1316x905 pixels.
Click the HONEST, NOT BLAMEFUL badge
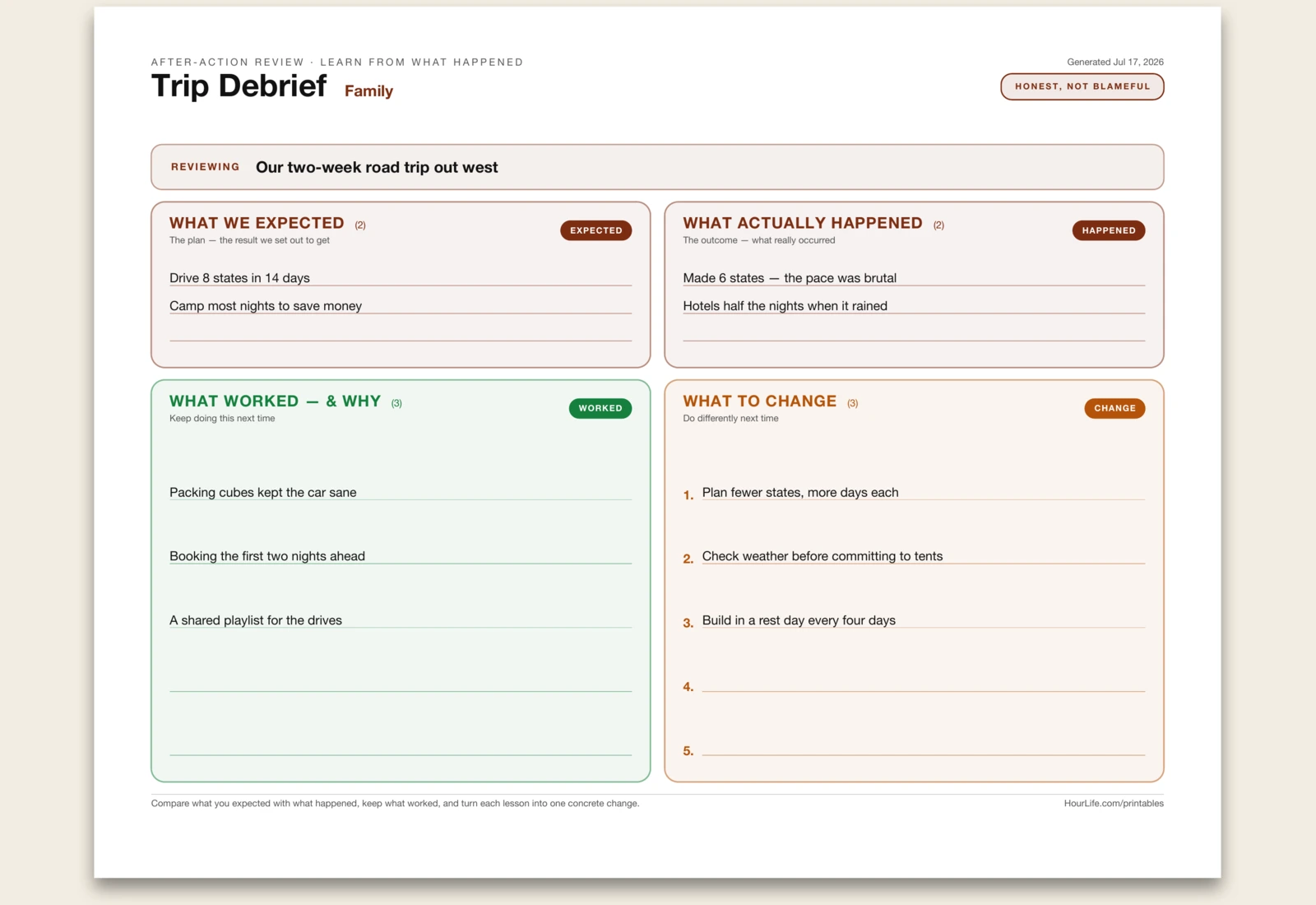pyautogui.click(x=1082, y=86)
